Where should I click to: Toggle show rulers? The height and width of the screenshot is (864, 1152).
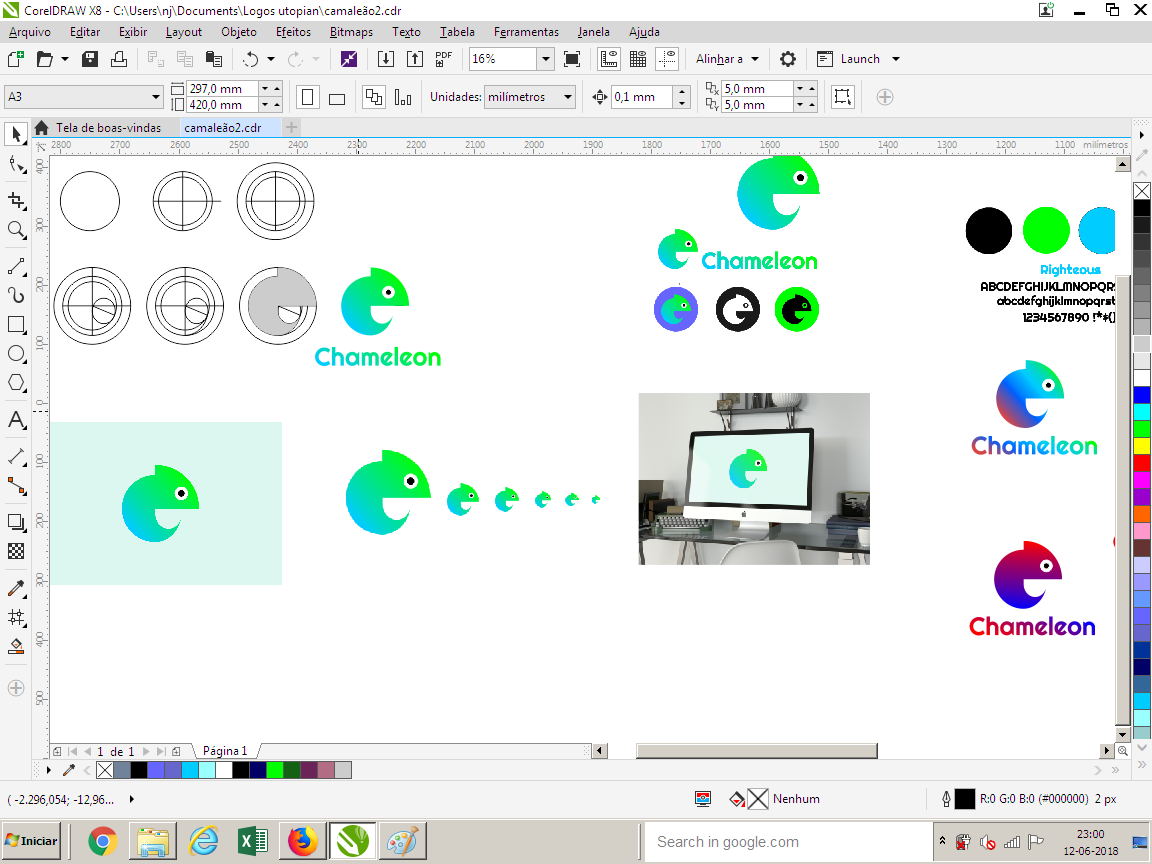pyautogui.click(x=609, y=59)
